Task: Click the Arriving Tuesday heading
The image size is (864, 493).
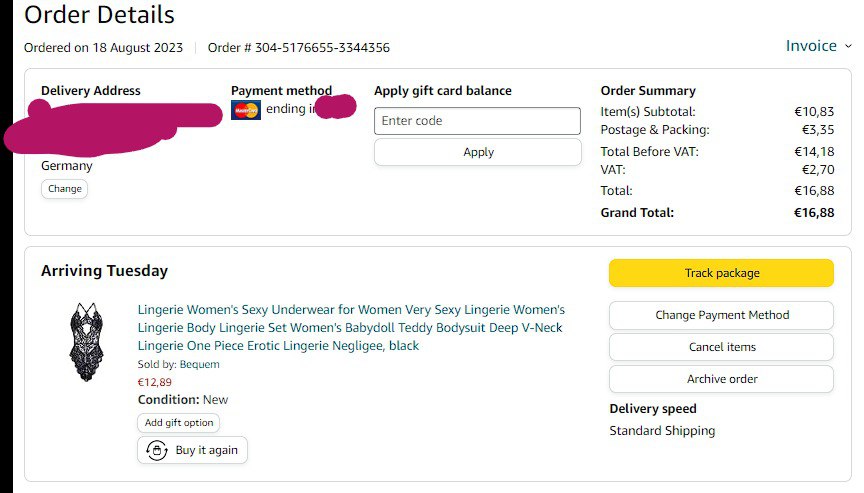Action: [104, 271]
